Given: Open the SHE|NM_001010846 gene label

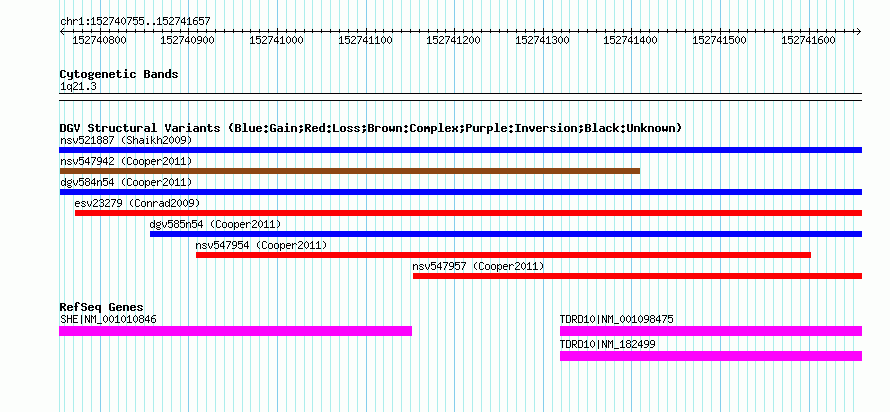Looking at the screenshot, I should (108, 319).
